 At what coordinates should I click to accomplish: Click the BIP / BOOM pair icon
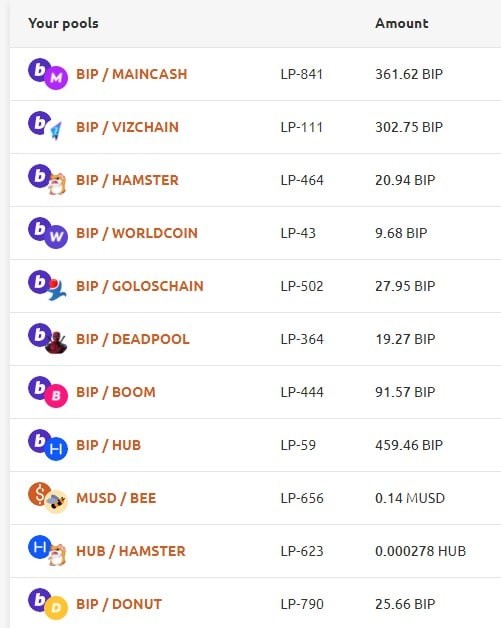tap(48, 392)
